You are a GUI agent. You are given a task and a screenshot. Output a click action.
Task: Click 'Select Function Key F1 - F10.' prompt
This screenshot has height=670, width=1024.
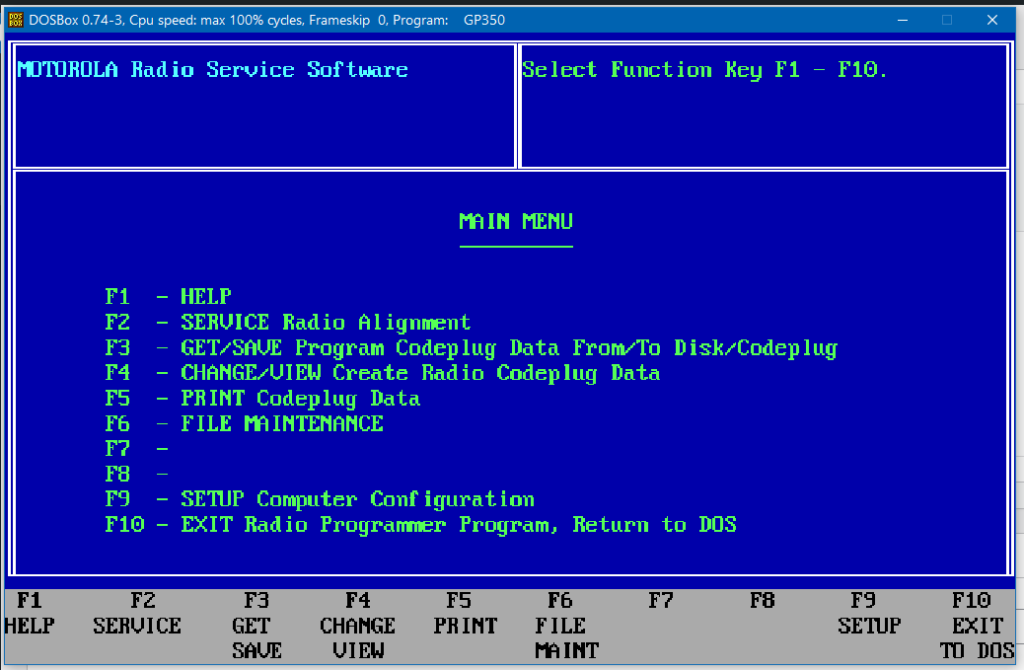coord(705,70)
